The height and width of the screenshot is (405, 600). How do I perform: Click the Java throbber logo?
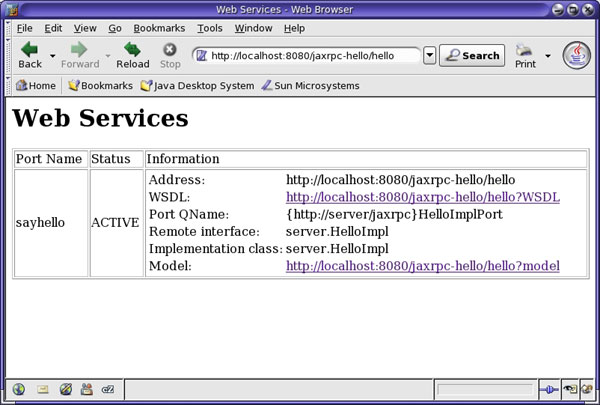coord(577,56)
